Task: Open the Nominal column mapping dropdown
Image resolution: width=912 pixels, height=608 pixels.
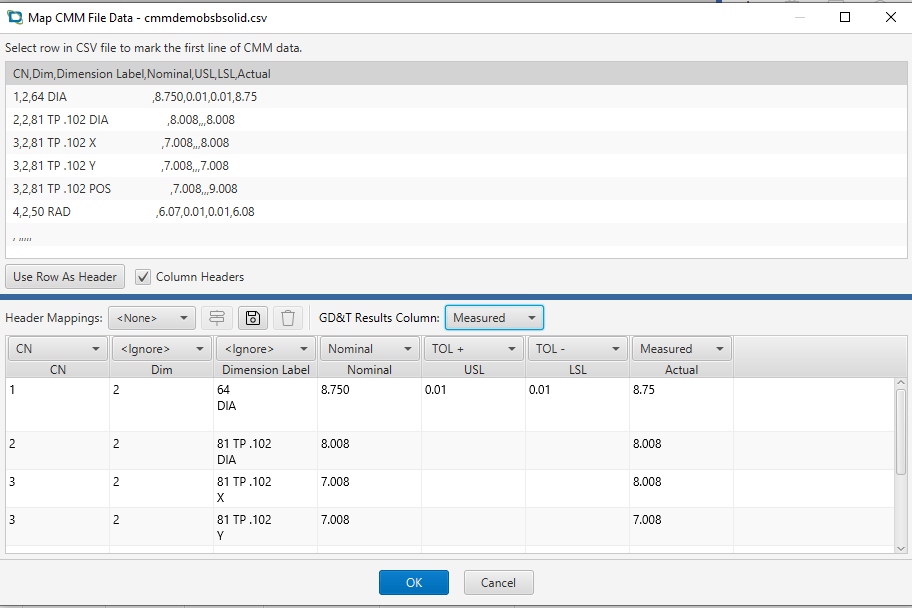Action: coord(370,349)
